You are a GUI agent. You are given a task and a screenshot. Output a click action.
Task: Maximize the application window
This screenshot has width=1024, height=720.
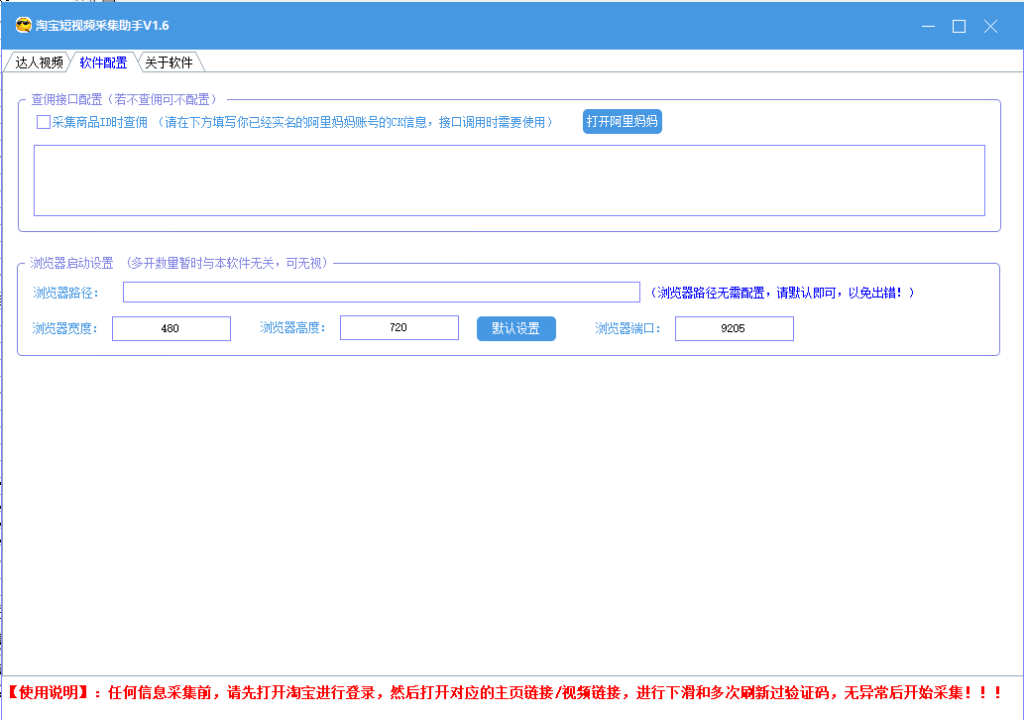pos(959,26)
